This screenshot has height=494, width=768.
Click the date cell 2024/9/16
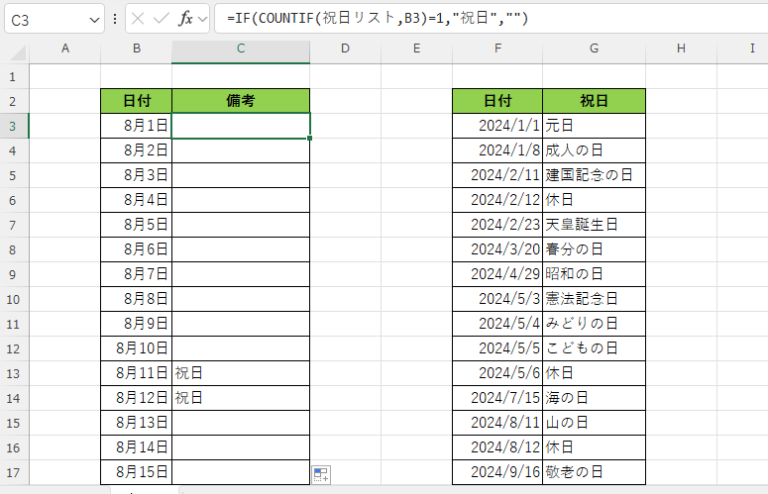click(x=497, y=472)
